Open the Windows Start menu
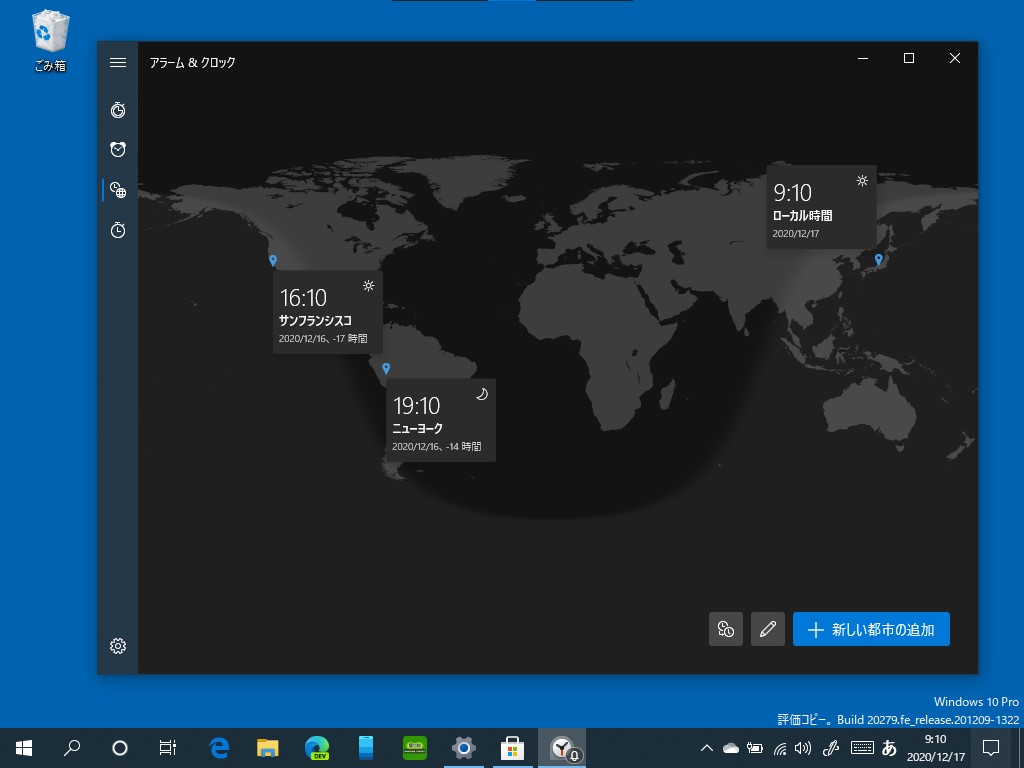Viewport: 1024px width, 768px height. [x=24, y=748]
